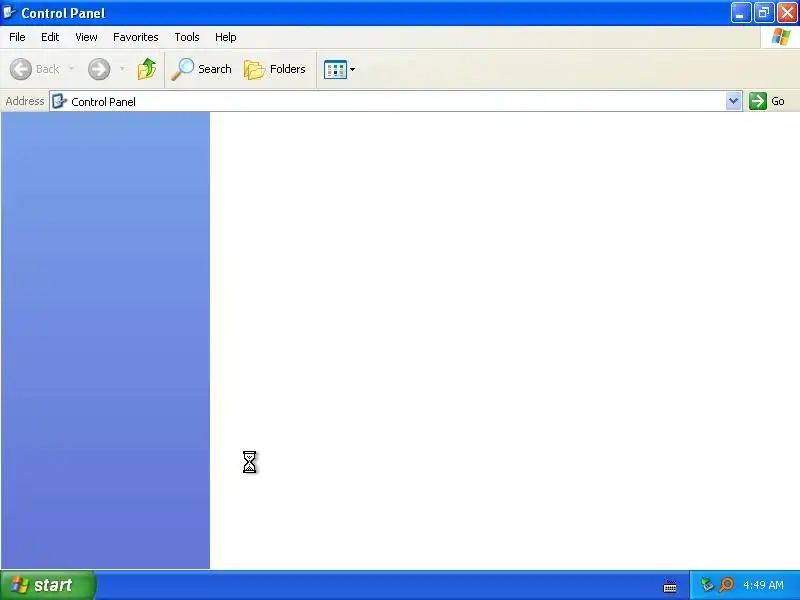Screen dimensions: 800x600
Task: Click the Control Panel address field
Action: point(395,102)
